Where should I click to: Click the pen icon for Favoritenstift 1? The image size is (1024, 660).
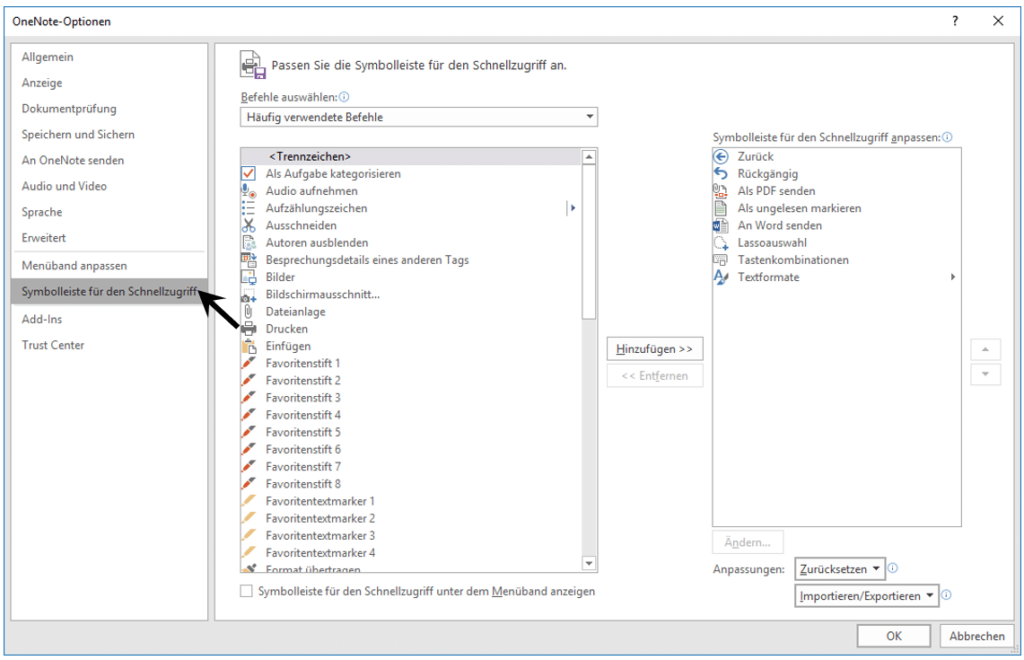(x=248, y=363)
